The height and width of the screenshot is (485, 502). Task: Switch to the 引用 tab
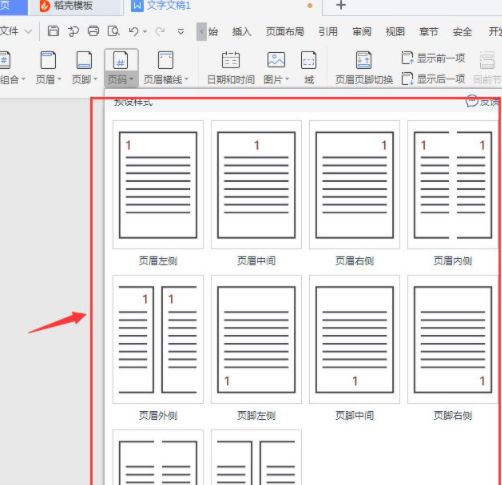[x=328, y=32]
